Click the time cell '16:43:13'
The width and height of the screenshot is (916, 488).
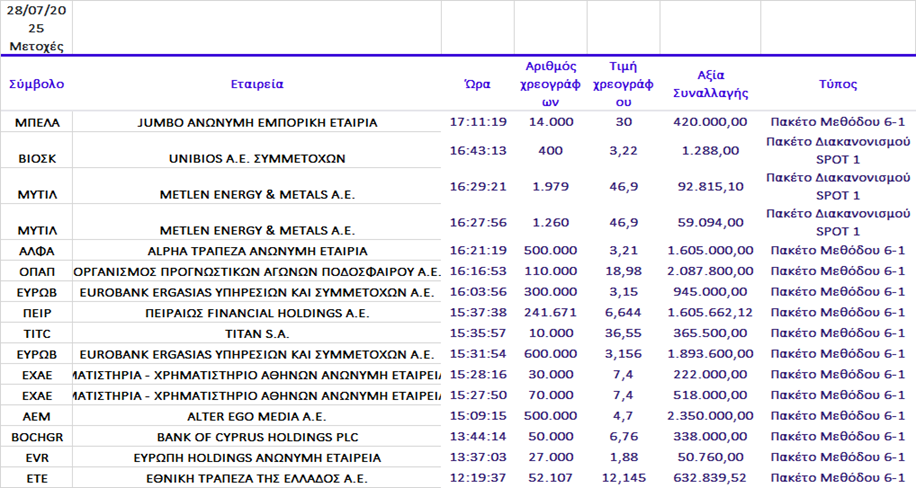tap(478, 151)
